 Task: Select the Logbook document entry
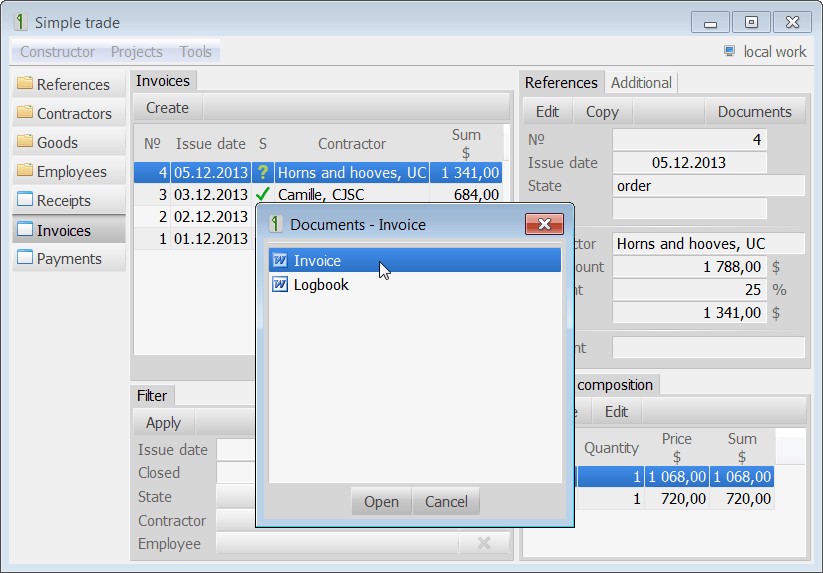point(415,284)
